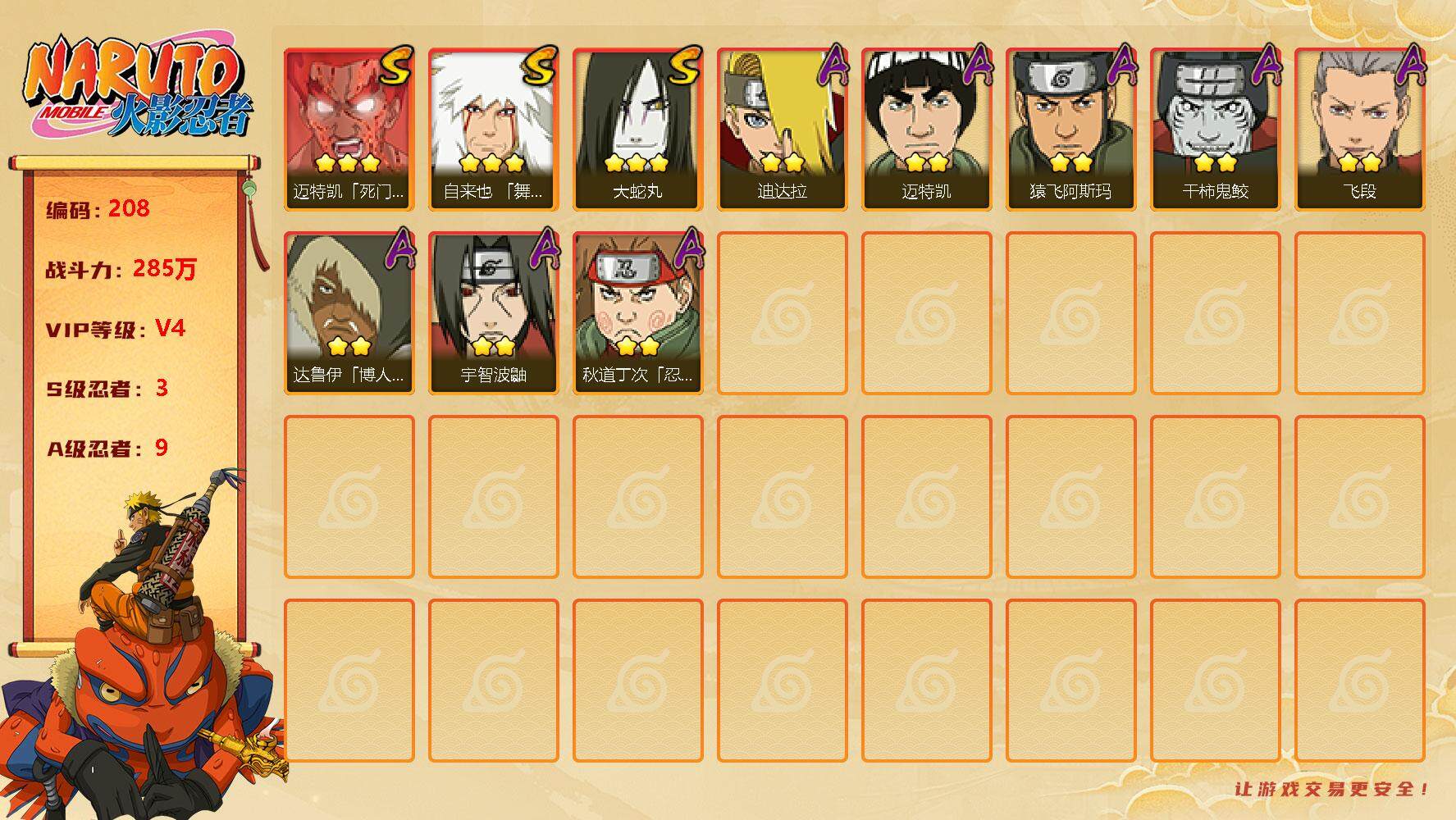Image resolution: width=1456 pixels, height=820 pixels.
Task: Click the VIP等级 V4 label
Action: (116, 329)
